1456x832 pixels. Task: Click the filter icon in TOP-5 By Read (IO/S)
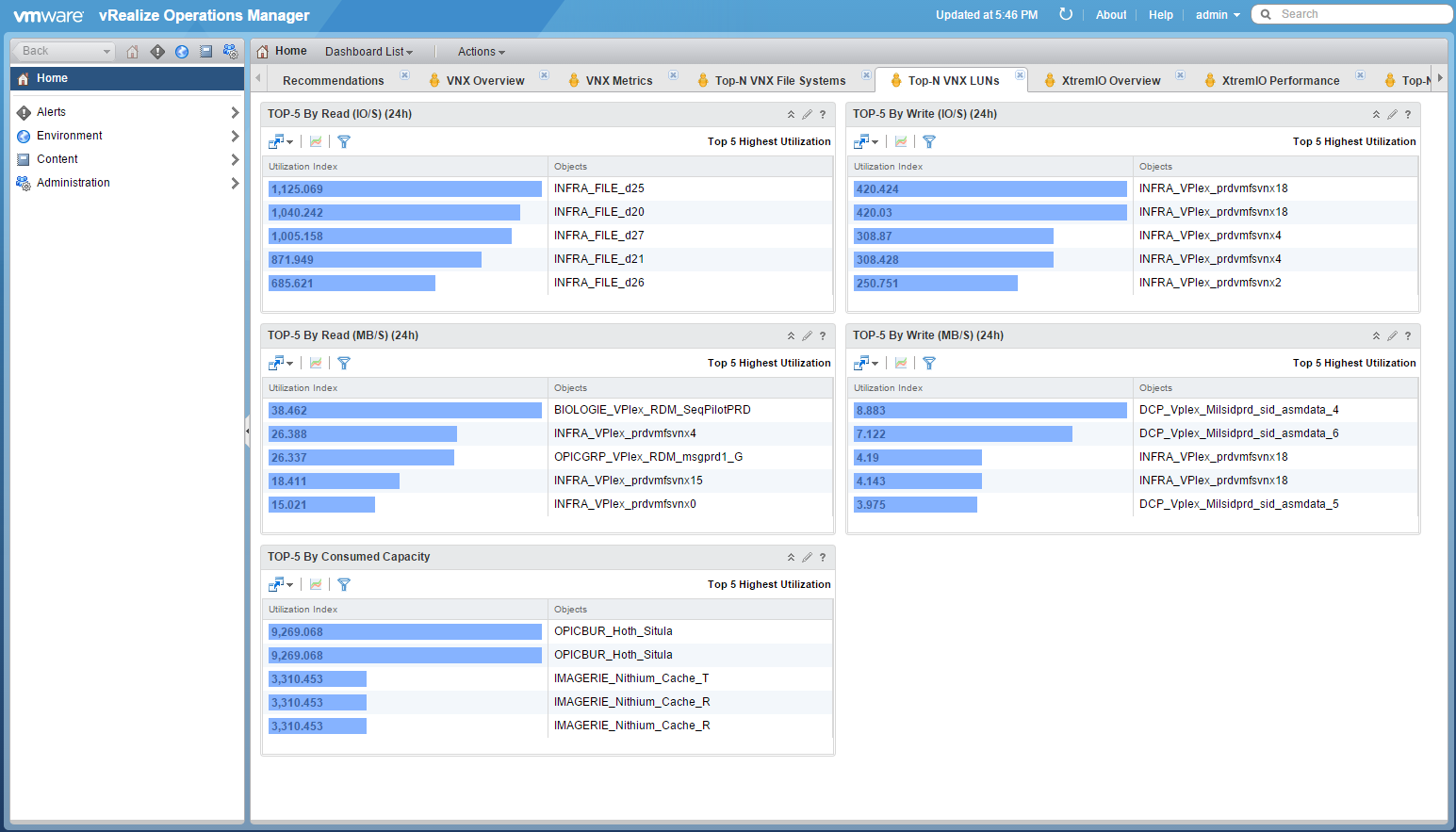pyautogui.click(x=344, y=141)
